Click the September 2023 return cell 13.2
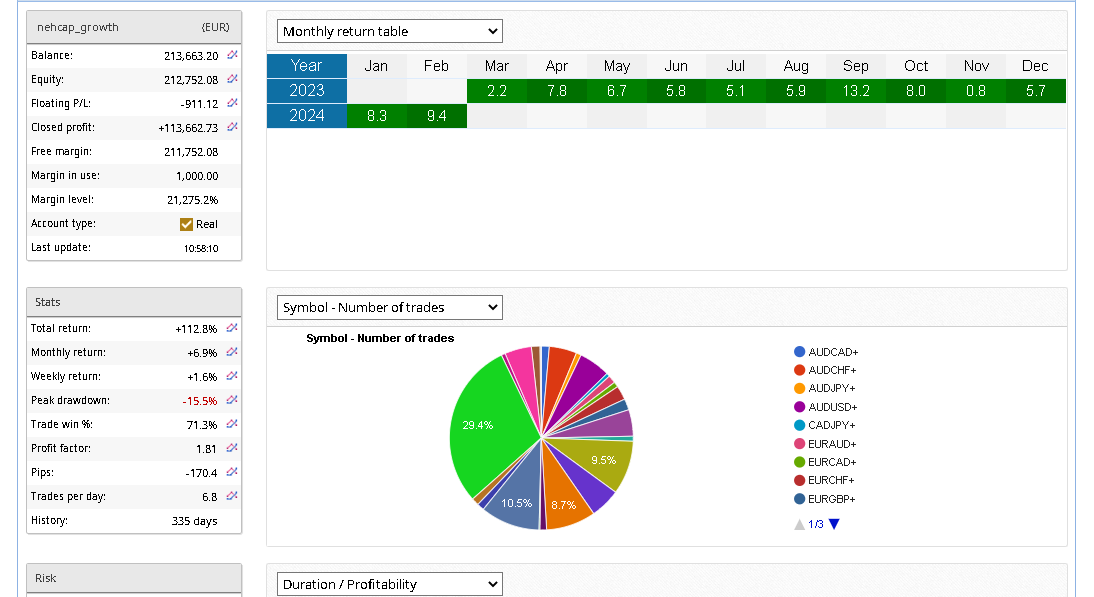Image resolution: width=1094 pixels, height=597 pixels. tap(856, 91)
